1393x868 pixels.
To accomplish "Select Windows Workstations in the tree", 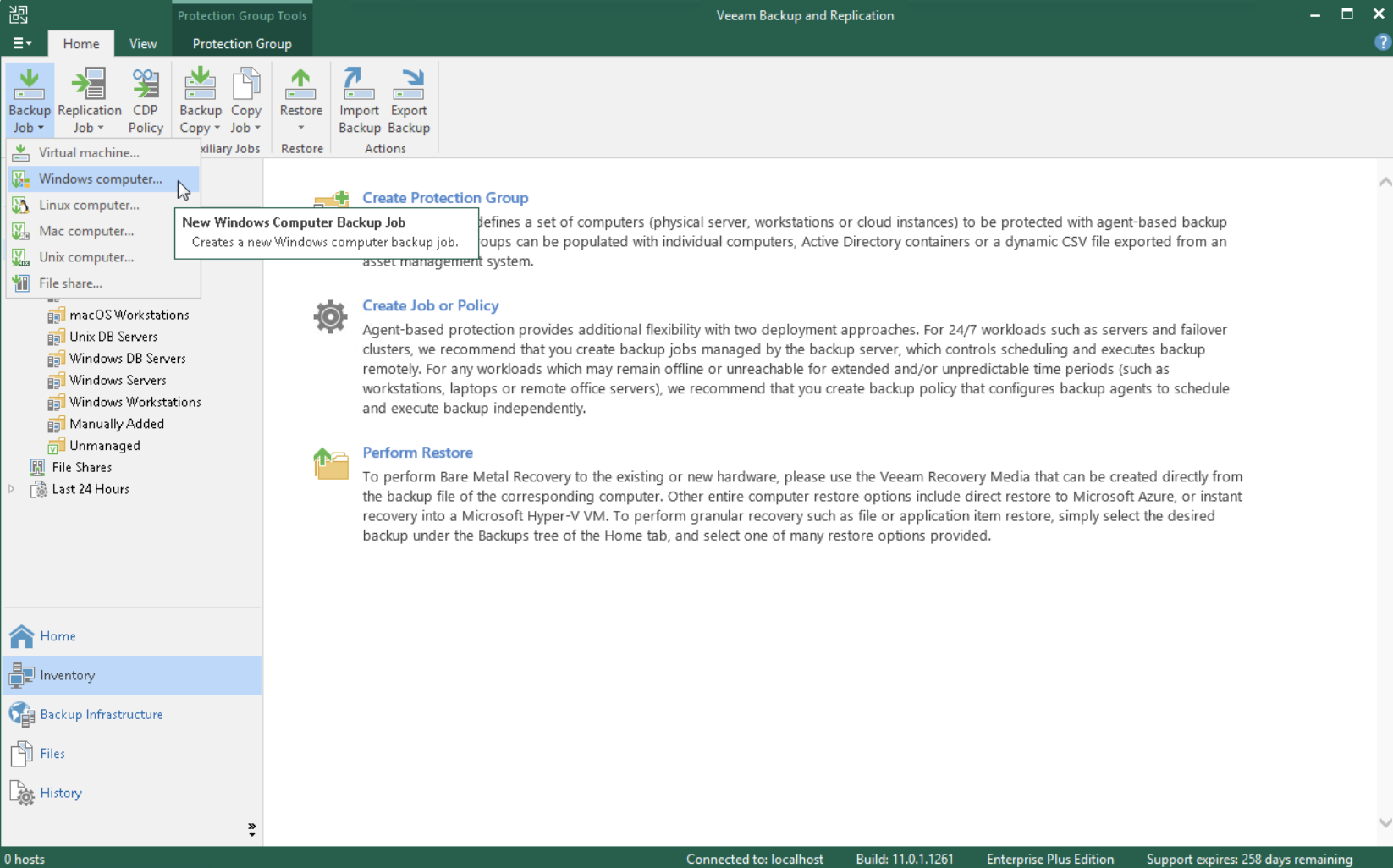I will pos(135,402).
